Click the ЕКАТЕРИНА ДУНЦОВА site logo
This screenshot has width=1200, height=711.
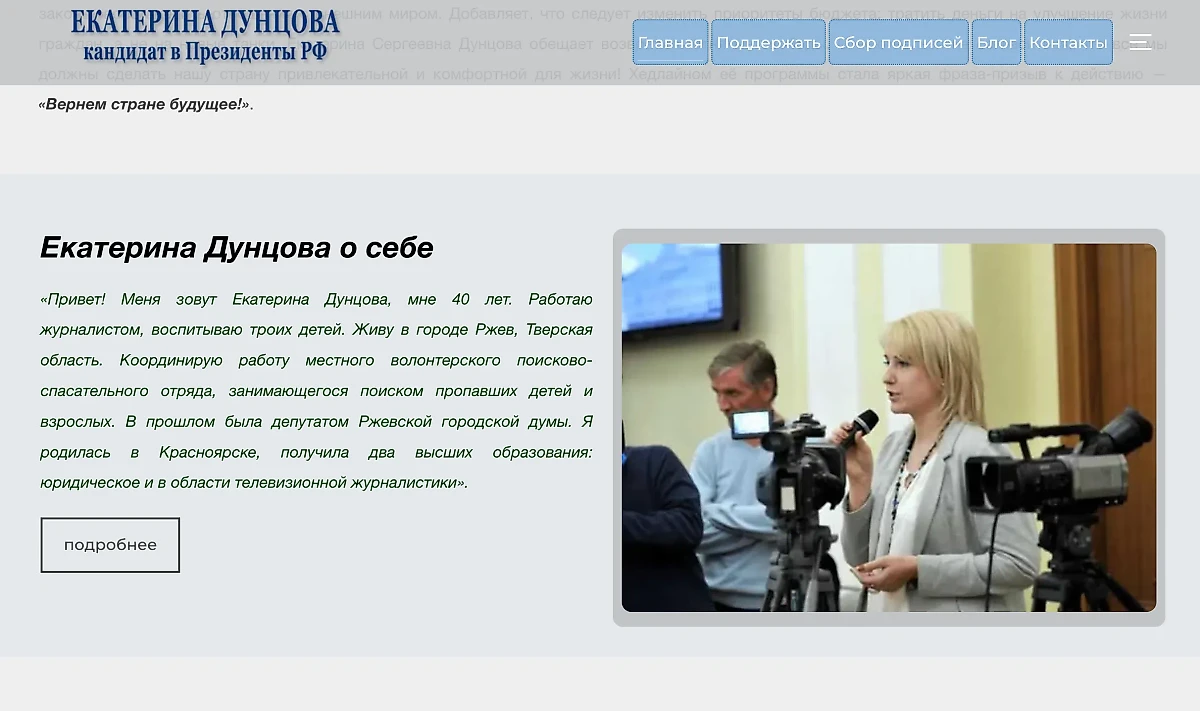point(205,22)
